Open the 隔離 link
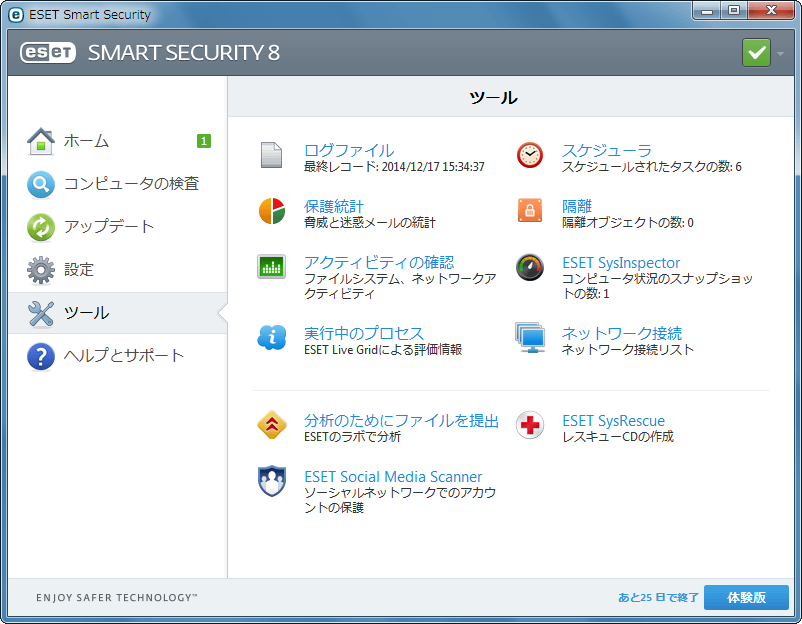 (x=576, y=207)
